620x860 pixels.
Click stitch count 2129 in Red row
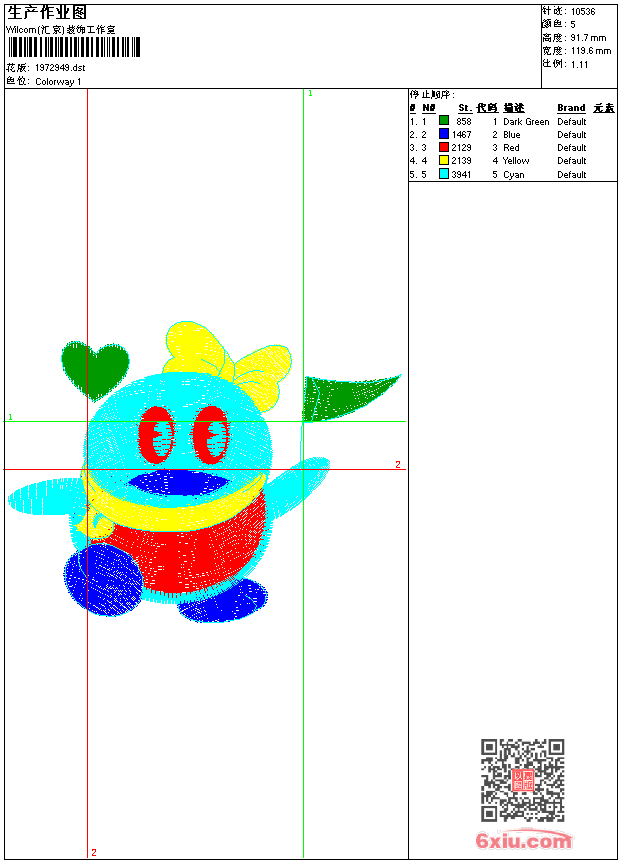pyautogui.click(x=461, y=148)
